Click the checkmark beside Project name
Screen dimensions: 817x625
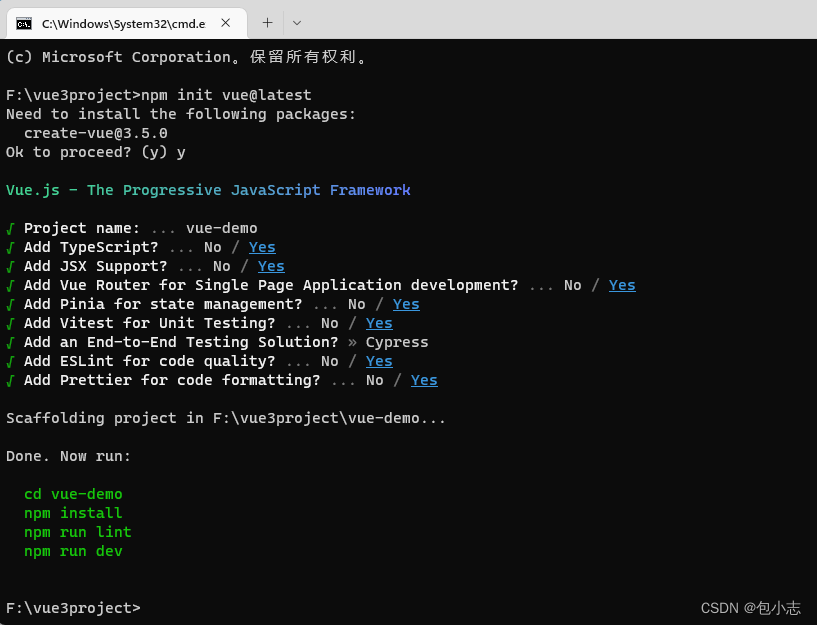10,228
